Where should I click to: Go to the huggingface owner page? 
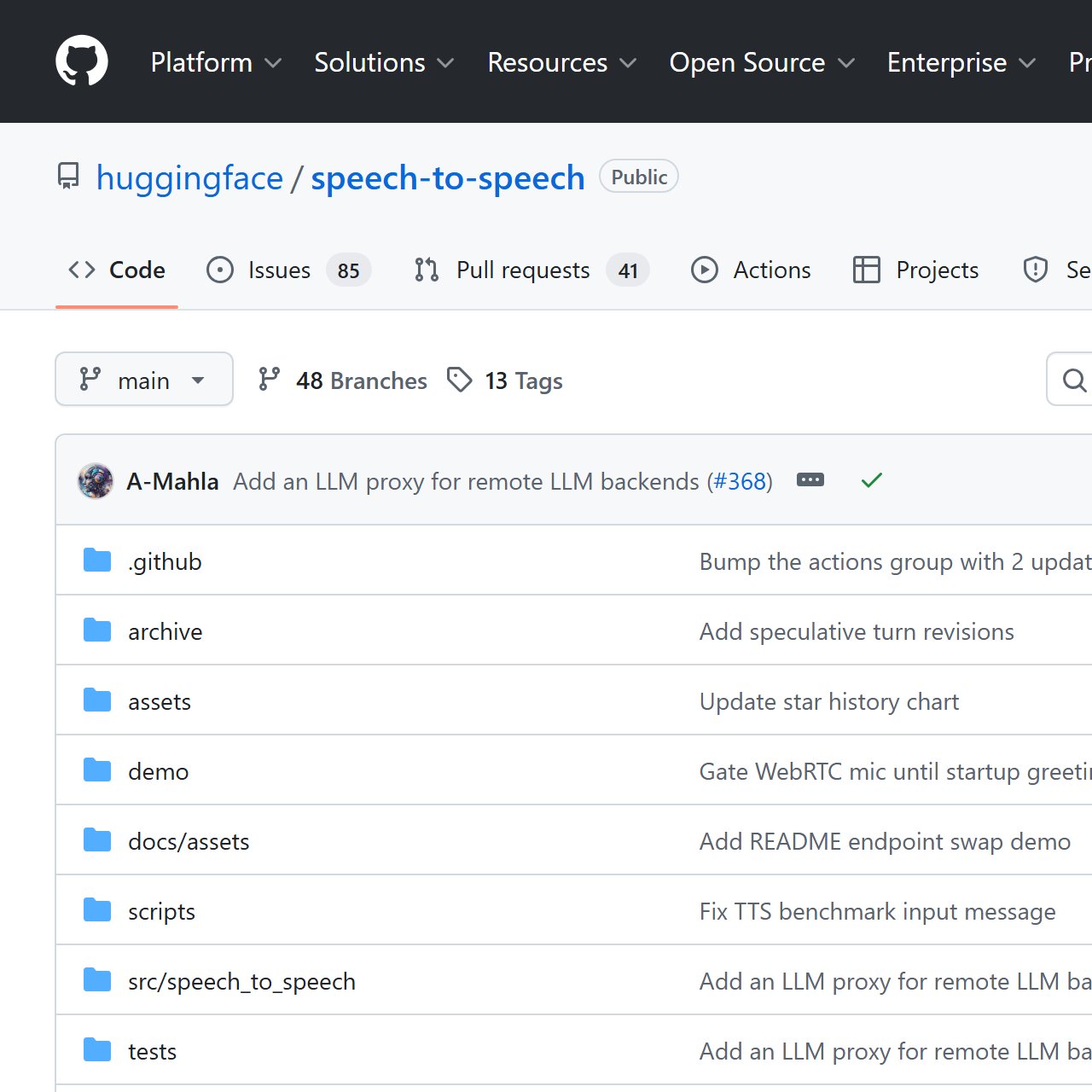189,178
